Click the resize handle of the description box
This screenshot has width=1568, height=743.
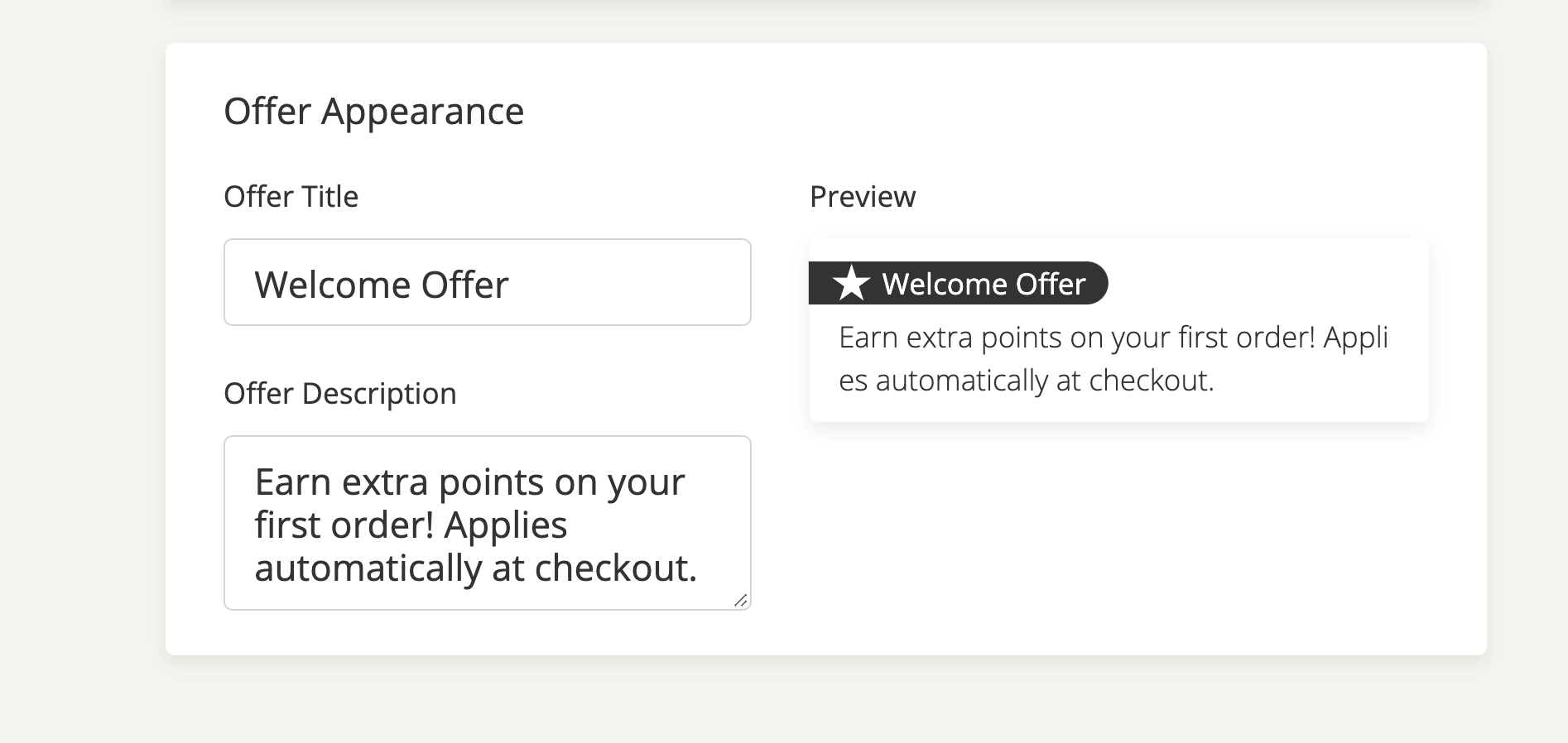coord(740,600)
